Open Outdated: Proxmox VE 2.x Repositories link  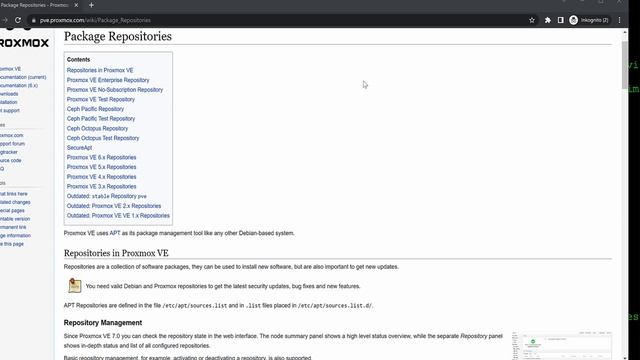point(114,206)
